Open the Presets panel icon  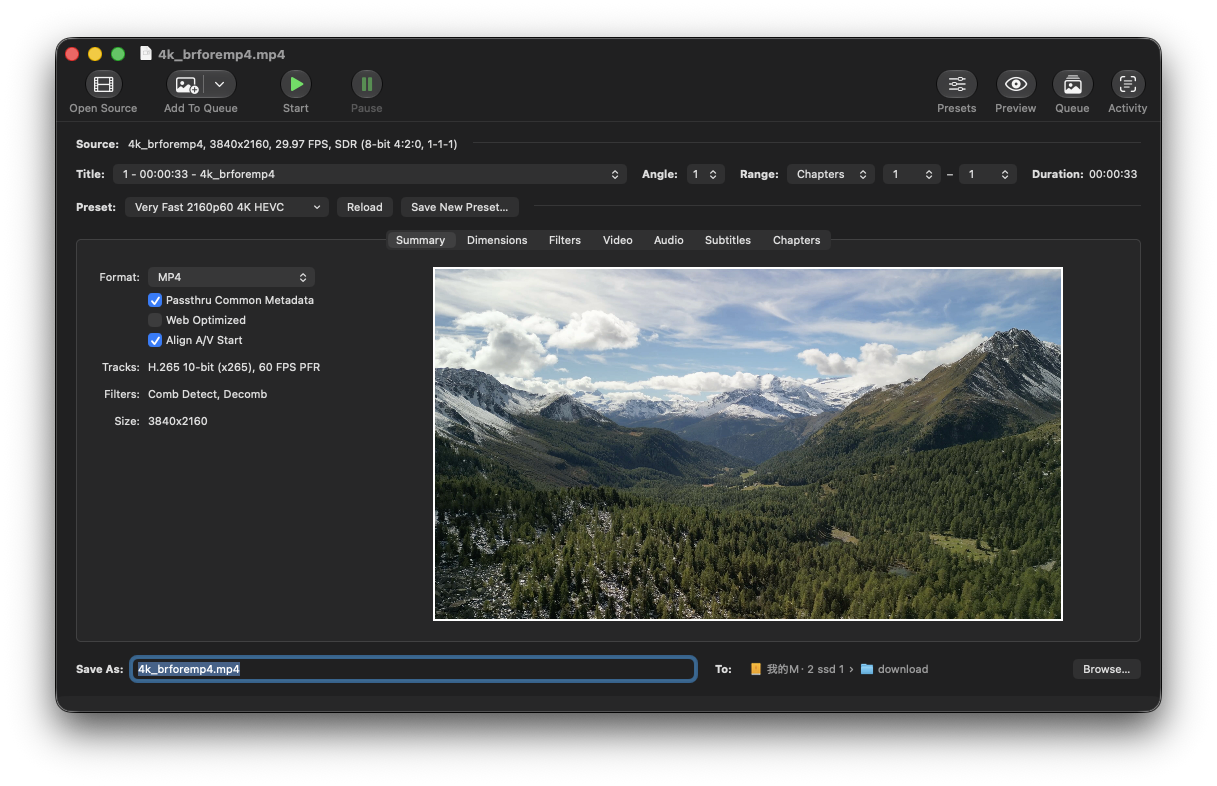point(956,85)
